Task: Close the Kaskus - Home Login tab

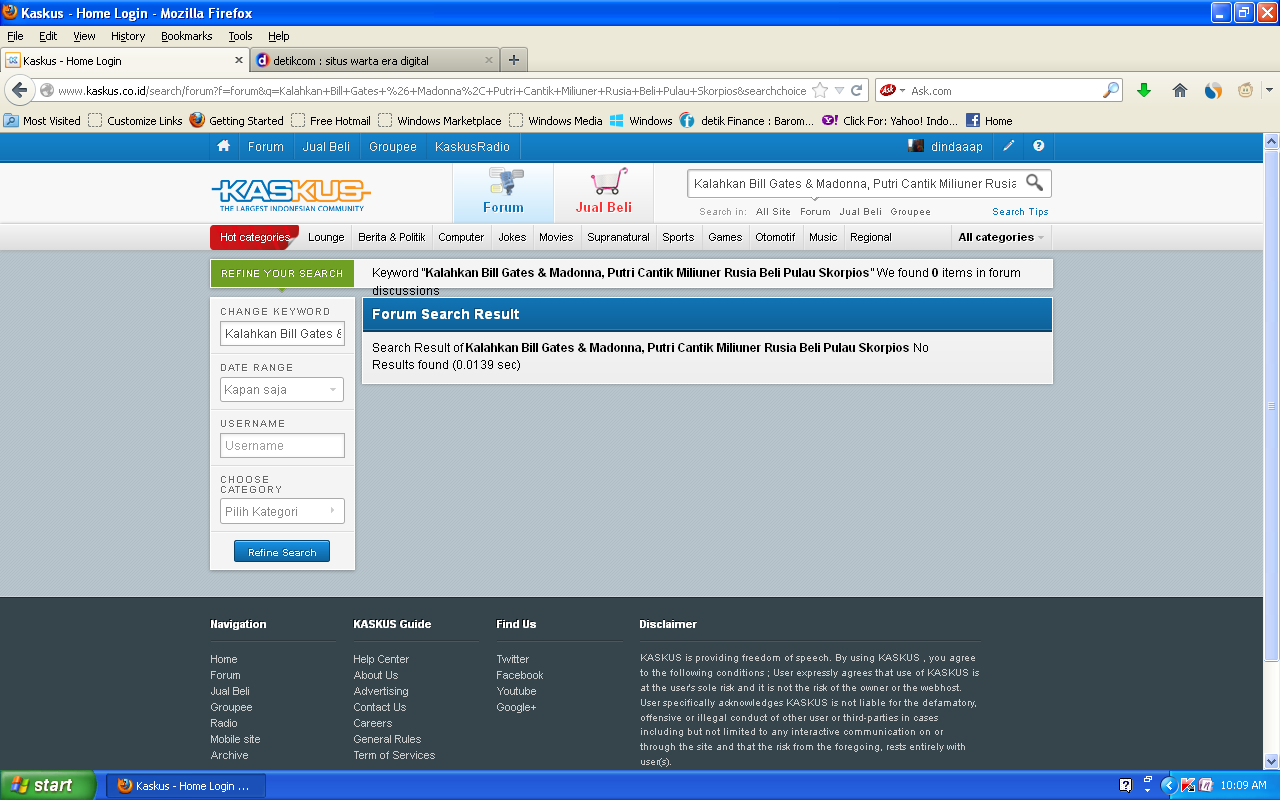Action: pos(239,60)
